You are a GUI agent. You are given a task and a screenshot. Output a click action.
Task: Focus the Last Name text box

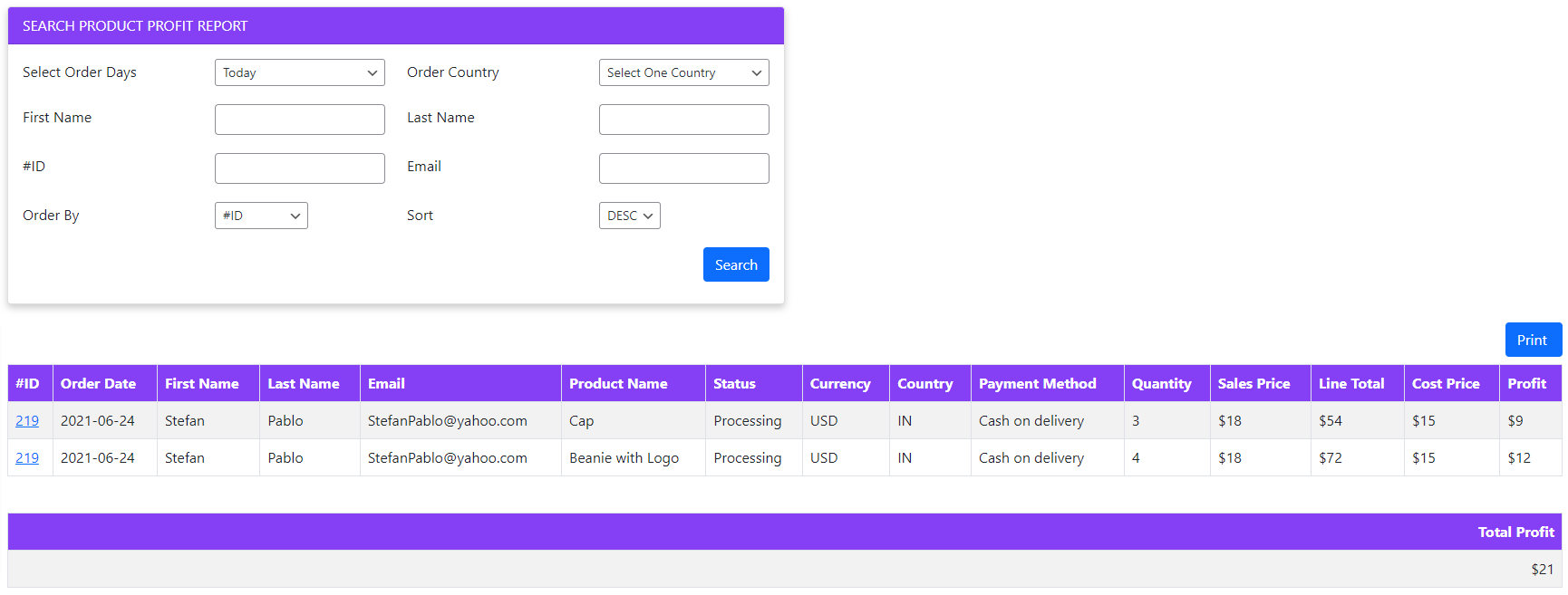(x=683, y=120)
